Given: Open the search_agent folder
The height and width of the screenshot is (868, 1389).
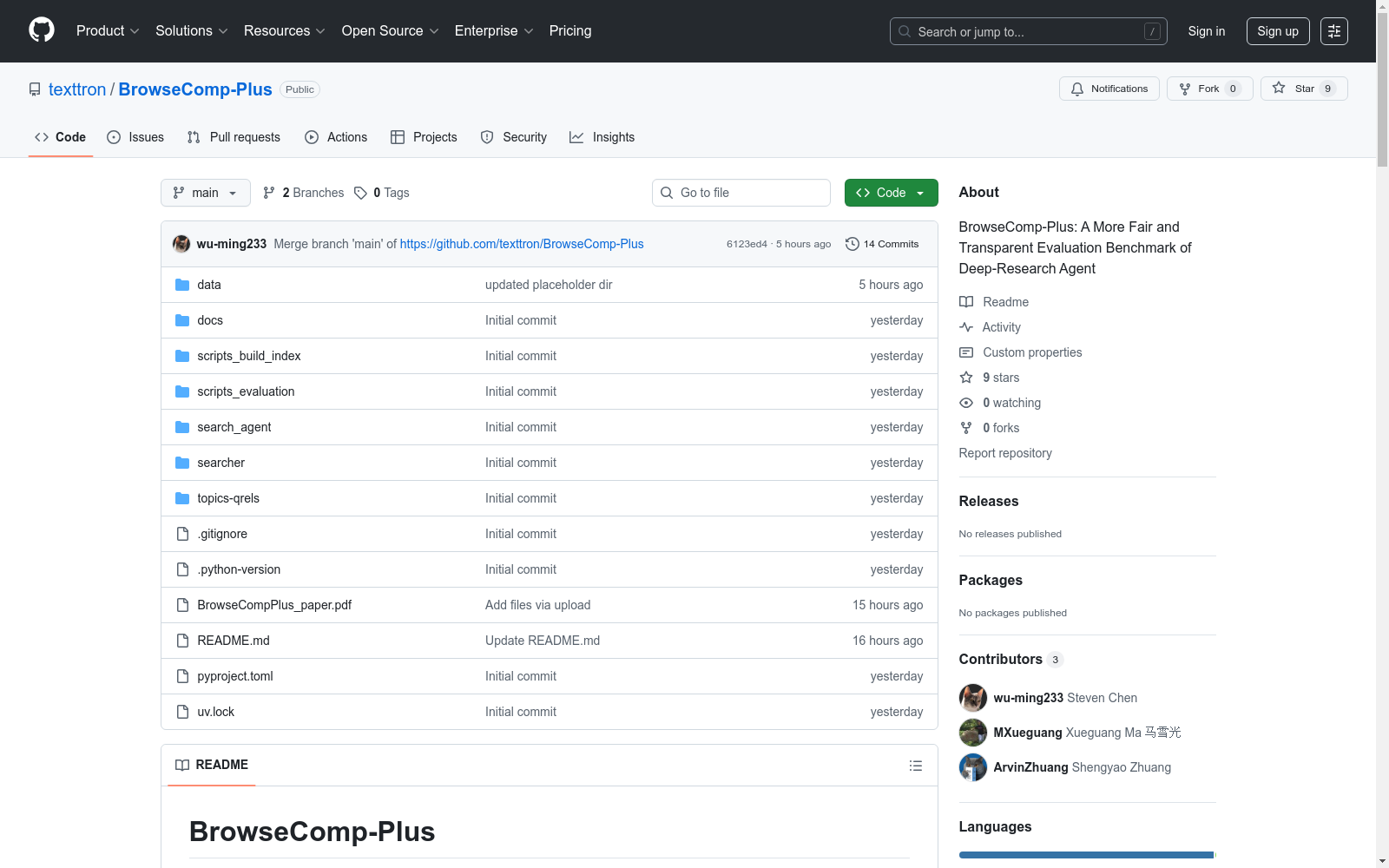Looking at the screenshot, I should pyautogui.click(x=234, y=427).
